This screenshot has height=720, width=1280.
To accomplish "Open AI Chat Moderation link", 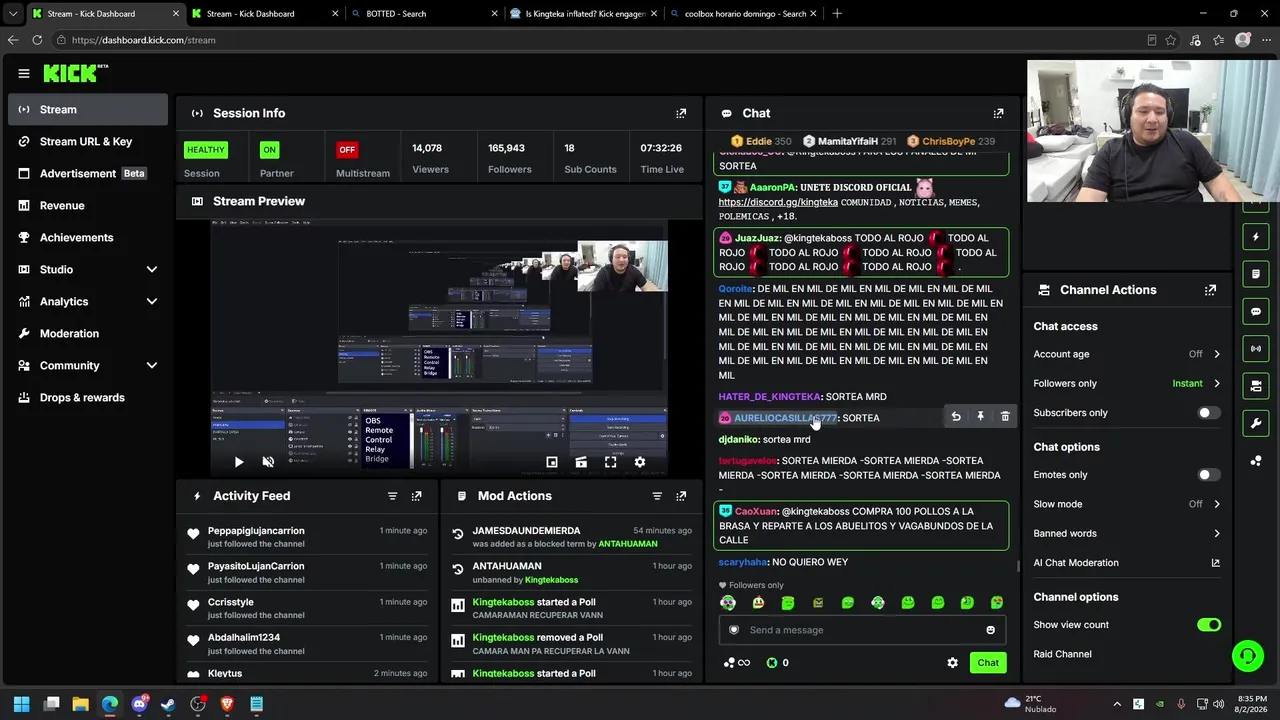I will pyautogui.click(x=1127, y=563).
